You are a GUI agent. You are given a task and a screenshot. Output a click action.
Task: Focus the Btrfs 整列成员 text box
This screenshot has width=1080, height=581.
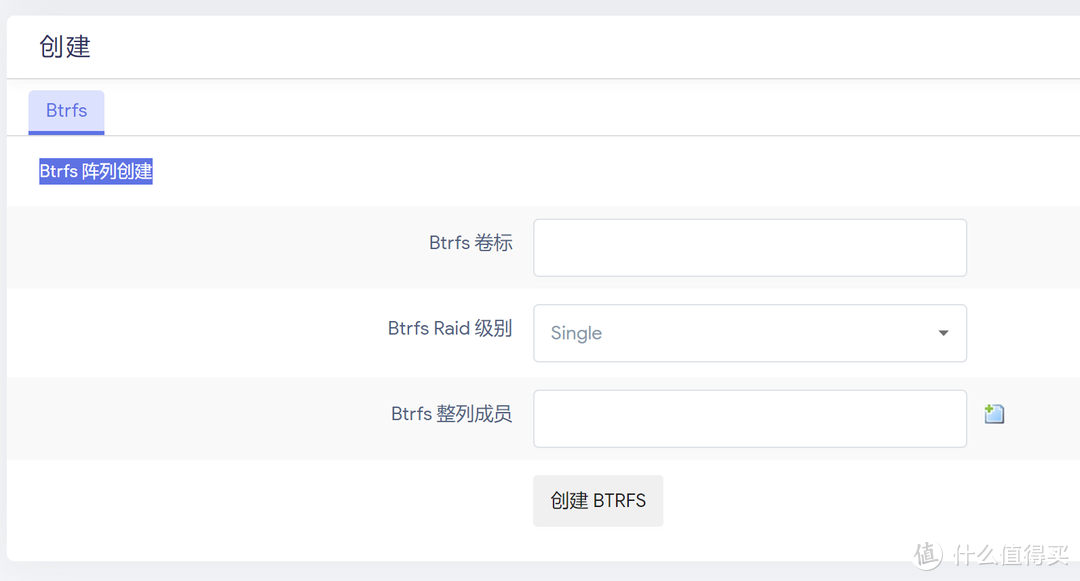click(749, 418)
